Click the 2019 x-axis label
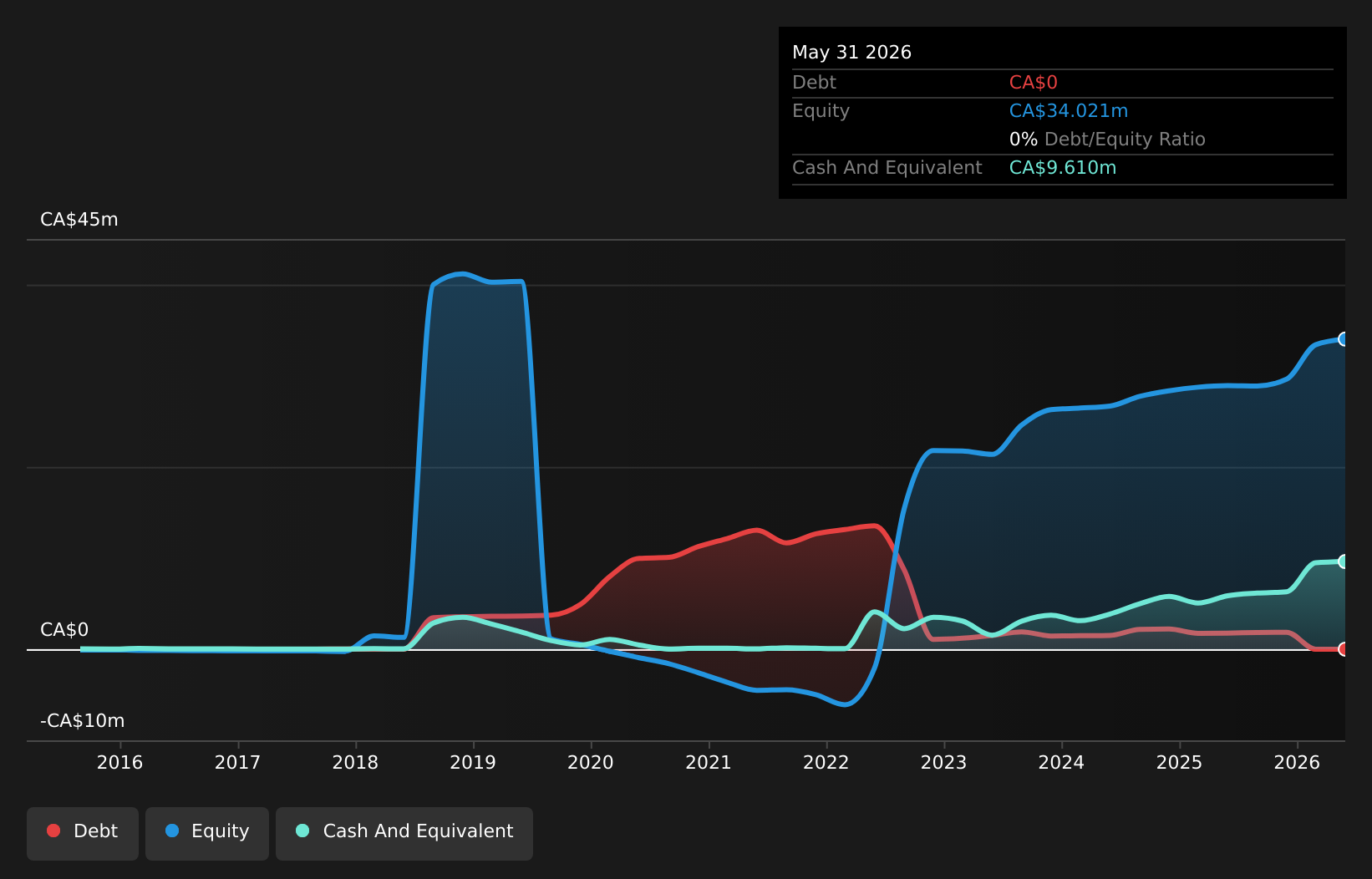The width and height of the screenshot is (1372, 879). click(473, 762)
